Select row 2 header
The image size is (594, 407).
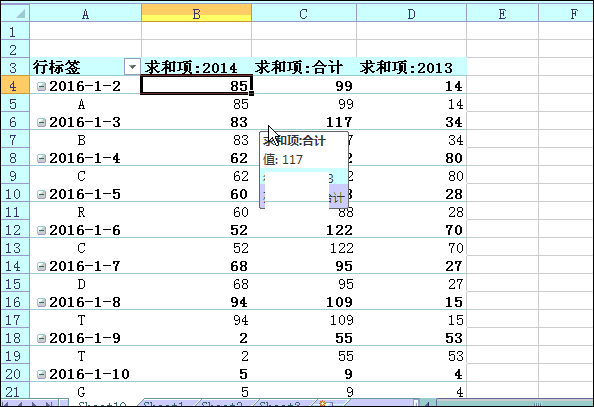coord(15,49)
